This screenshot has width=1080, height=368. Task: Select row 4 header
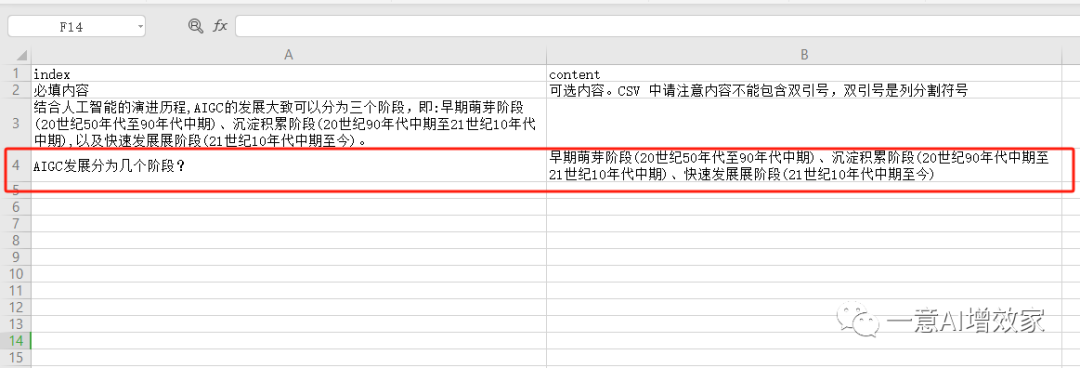15,165
